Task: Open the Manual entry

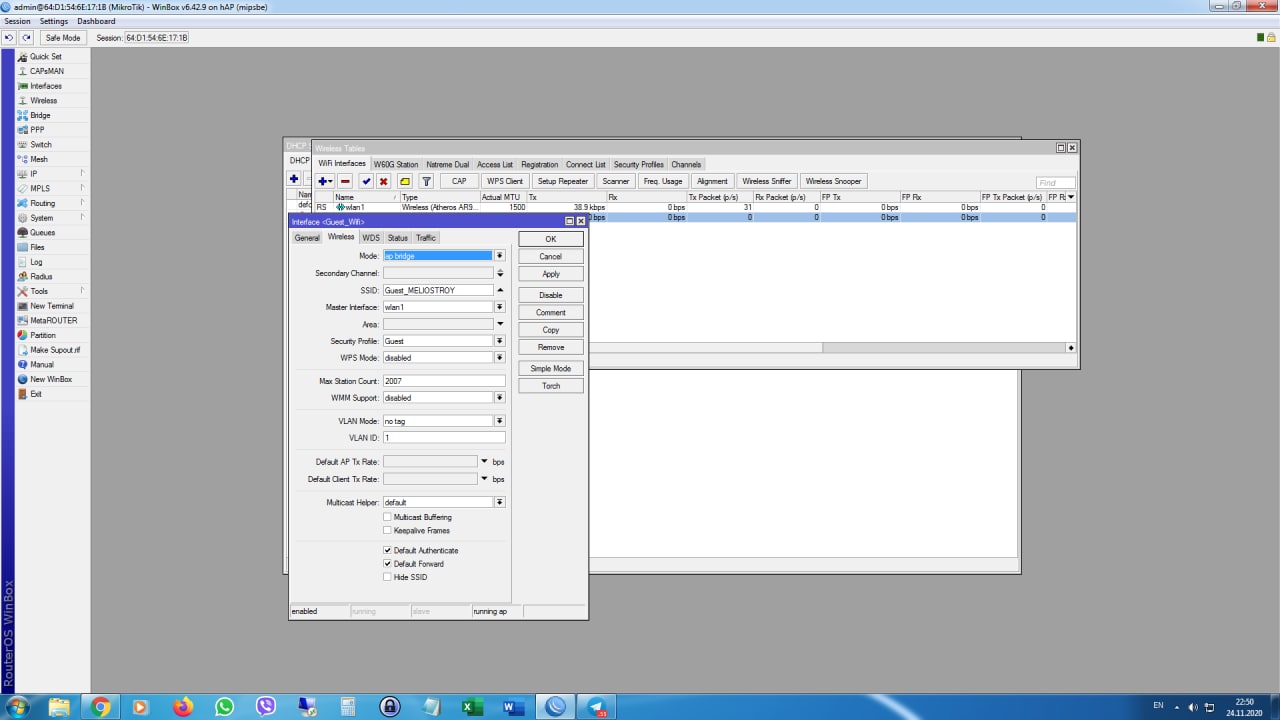Action: (41, 365)
